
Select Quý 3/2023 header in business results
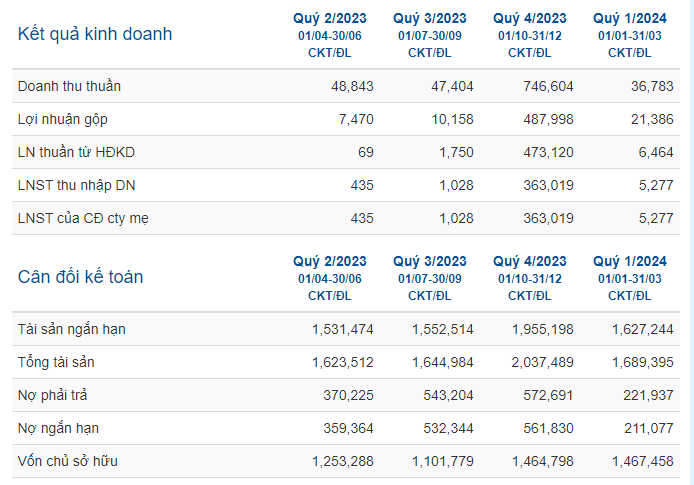[430, 18]
